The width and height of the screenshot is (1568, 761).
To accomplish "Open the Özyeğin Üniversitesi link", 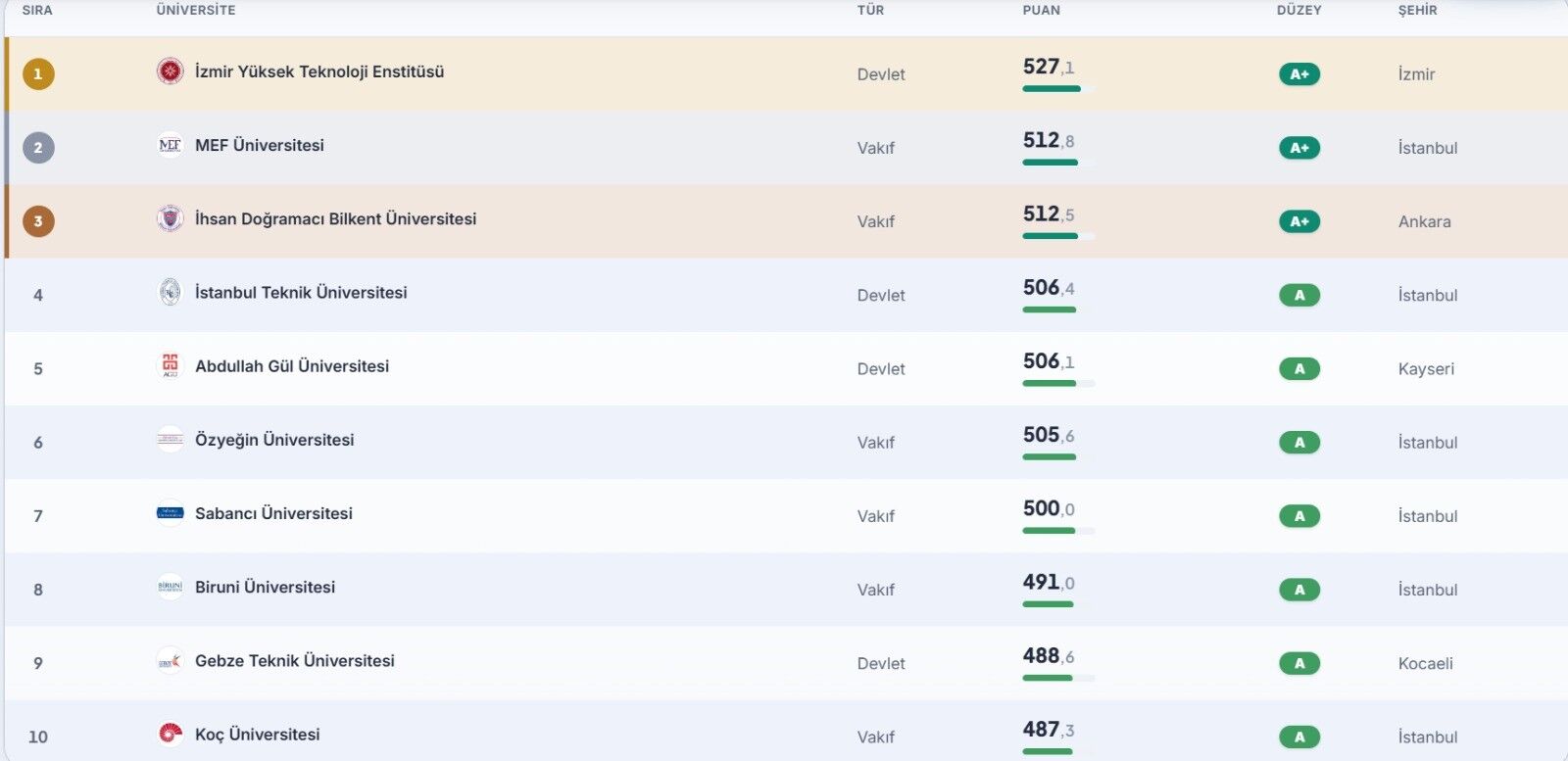I will tap(274, 440).
